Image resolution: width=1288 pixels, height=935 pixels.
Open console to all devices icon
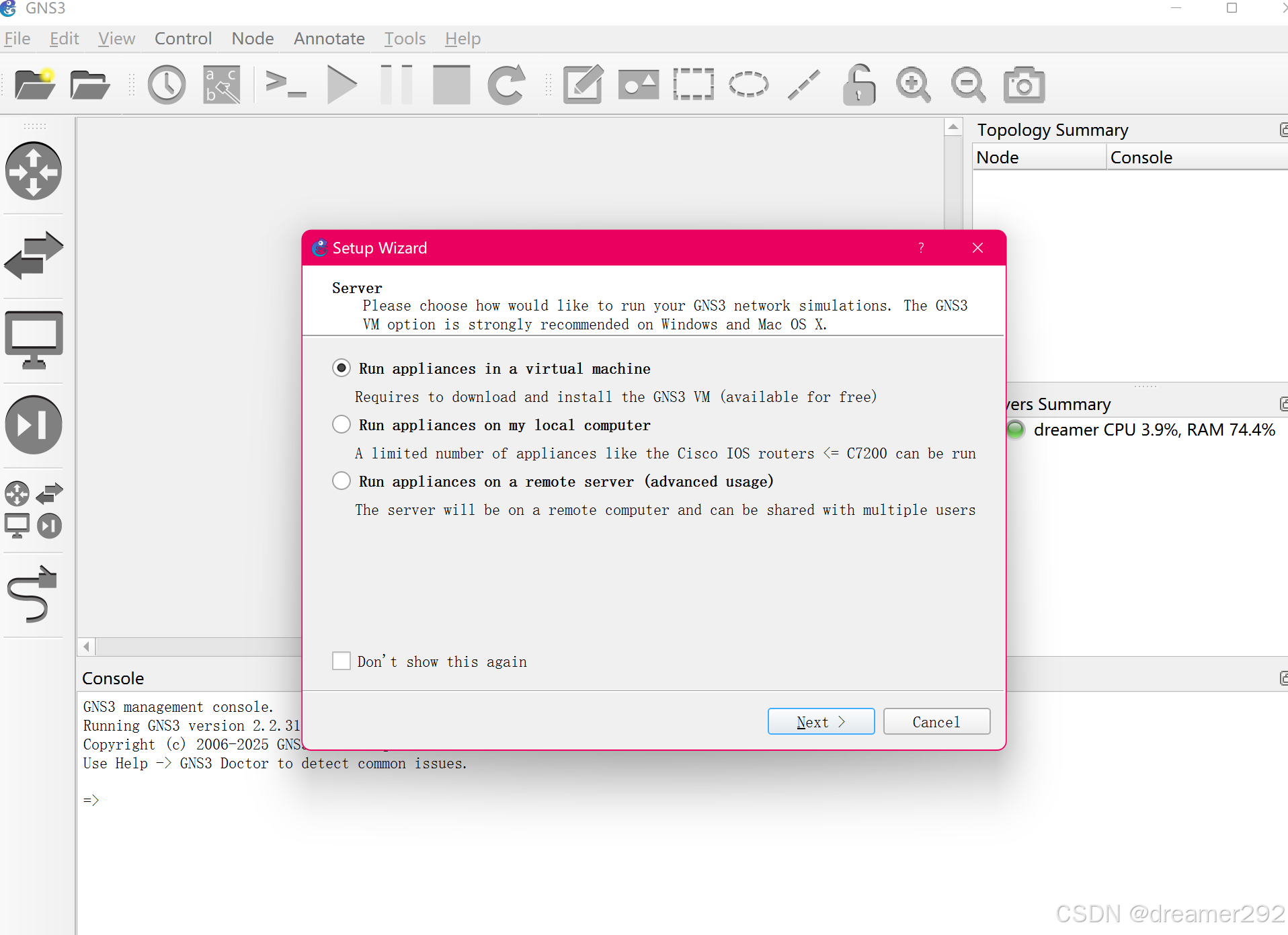286,85
